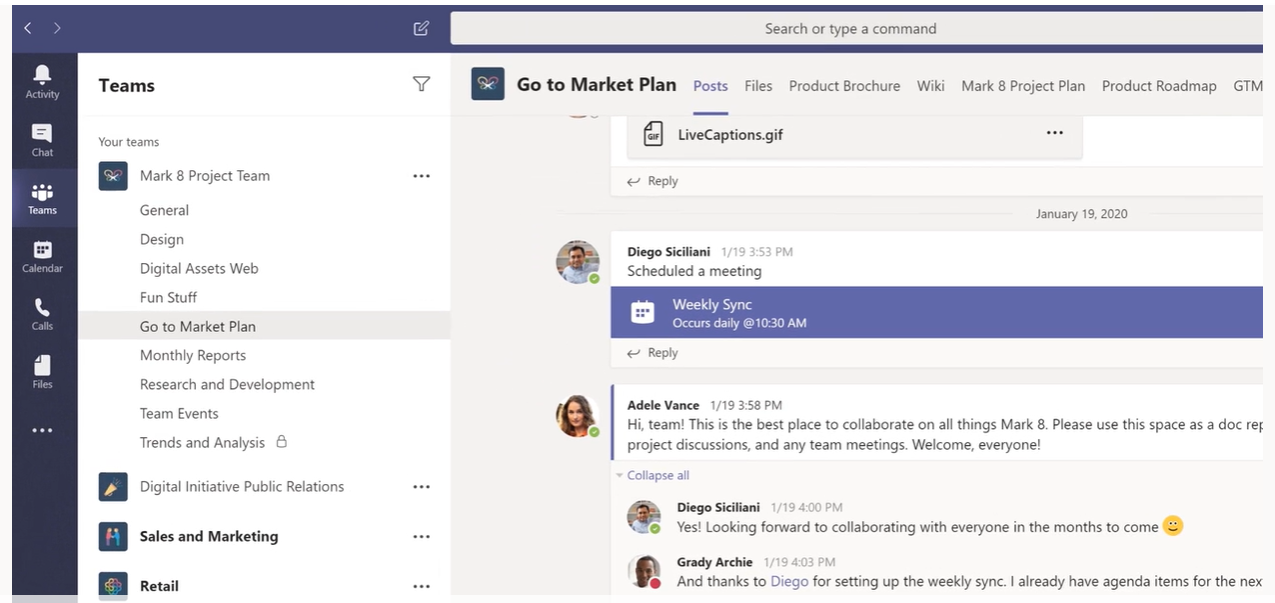Switch to the Posts tab

pos(711,86)
